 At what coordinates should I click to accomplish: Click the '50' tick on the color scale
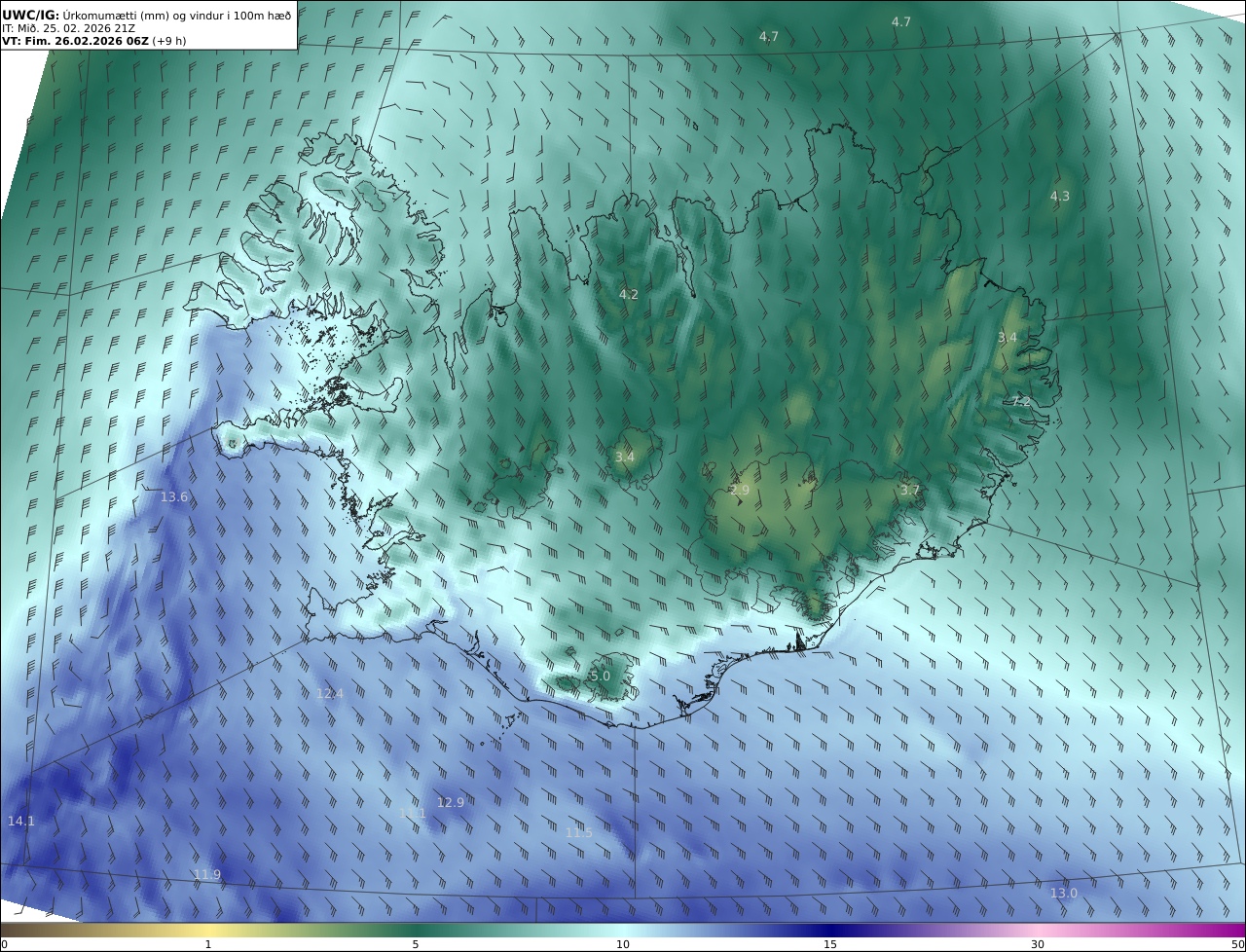click(1238, 944)
